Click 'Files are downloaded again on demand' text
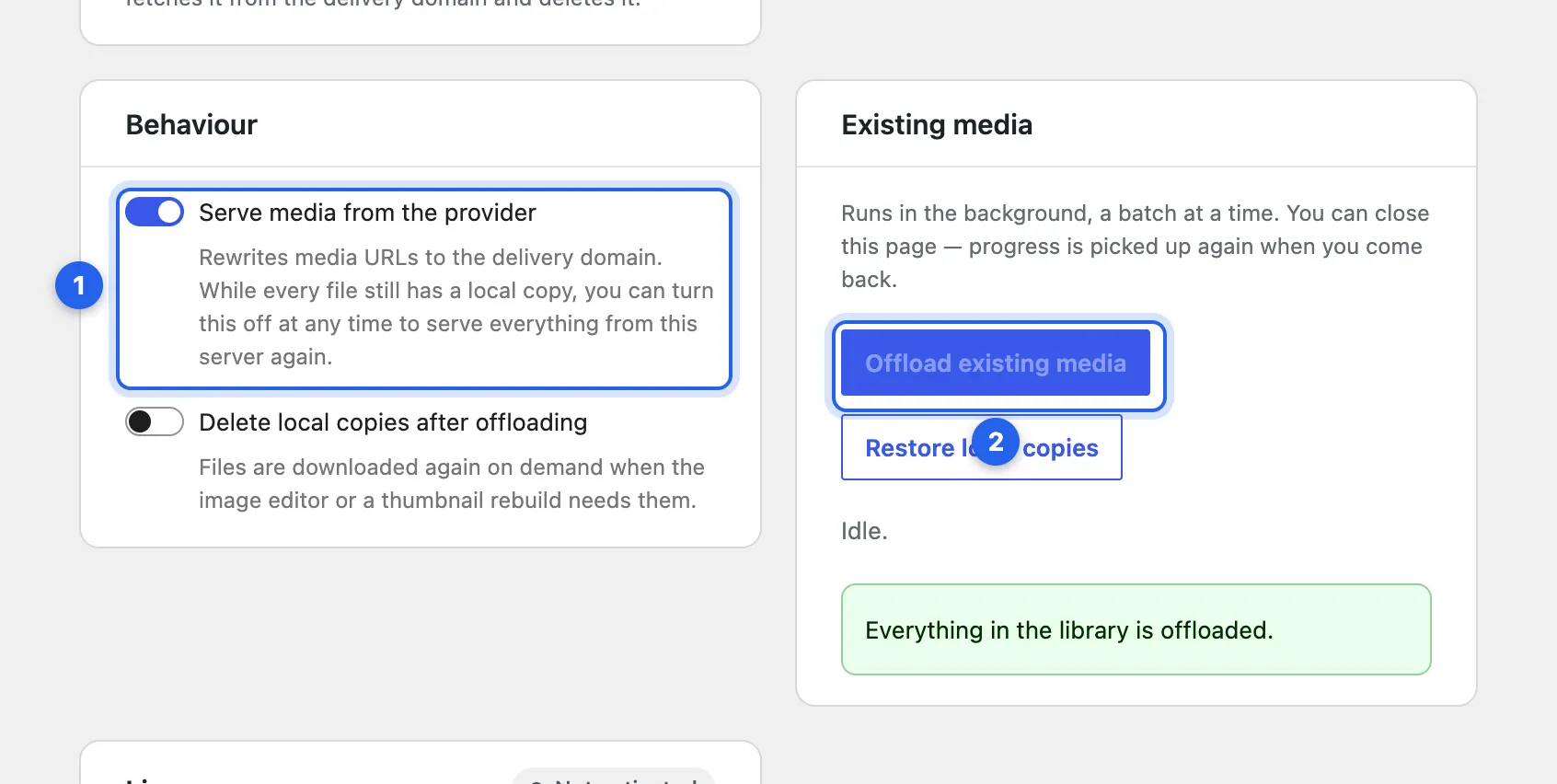1557x784 pixels. [452, 484]
